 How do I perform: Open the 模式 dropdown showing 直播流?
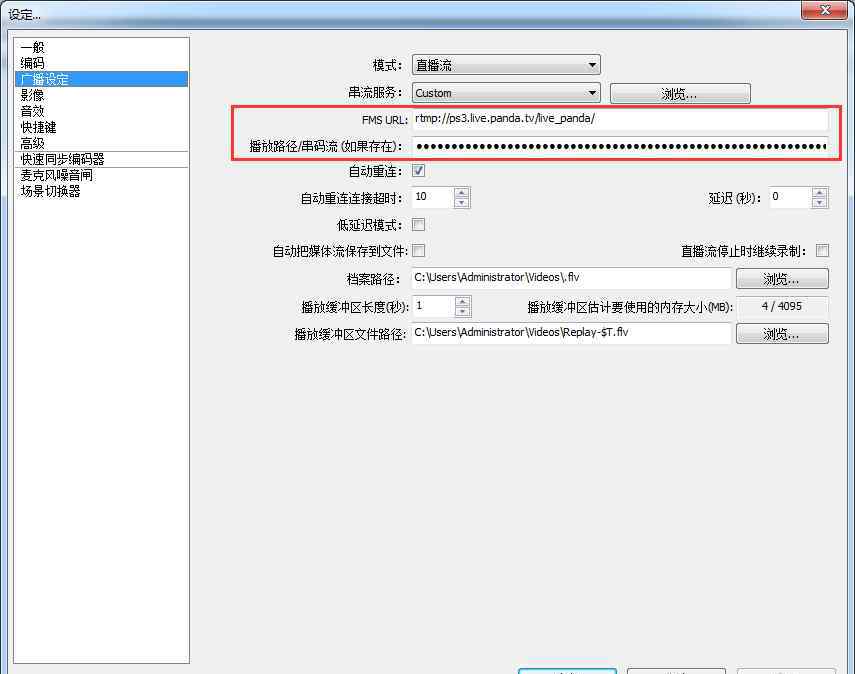point(505,66)
